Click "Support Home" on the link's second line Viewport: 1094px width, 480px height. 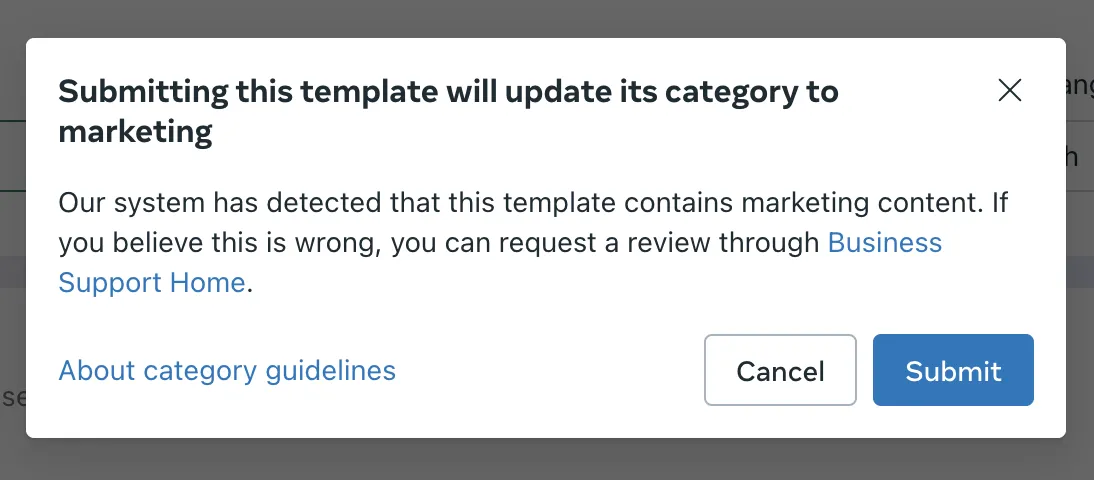(x=151, y=283)
